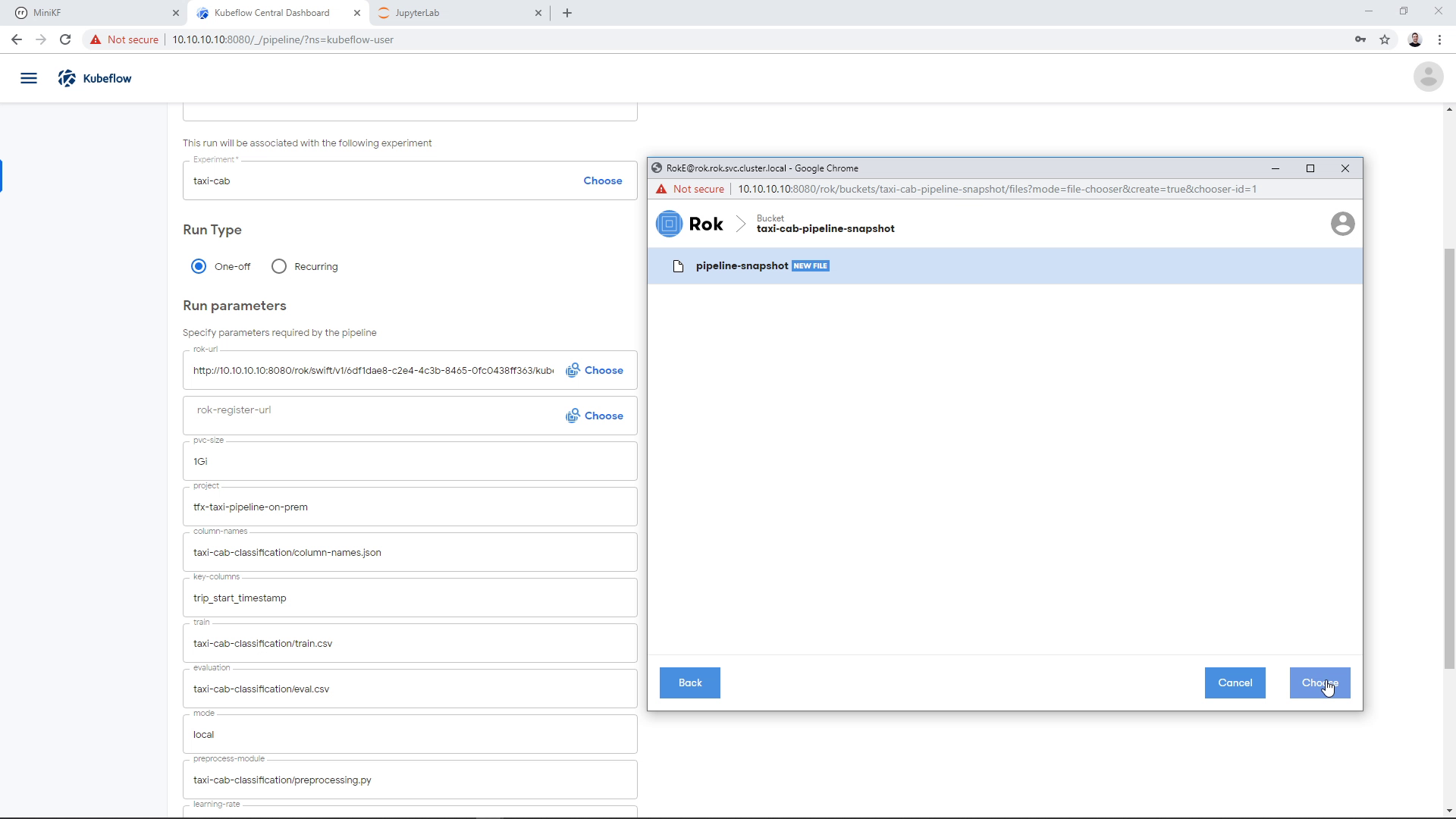This screenshot has height=819, width=1456.
Task: Click the rok-register-url chooser icon
Action: (x=573, y=416)
